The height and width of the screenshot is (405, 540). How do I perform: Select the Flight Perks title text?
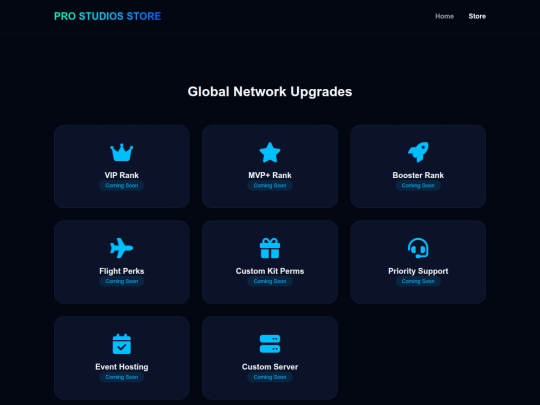tap(122, 271)
